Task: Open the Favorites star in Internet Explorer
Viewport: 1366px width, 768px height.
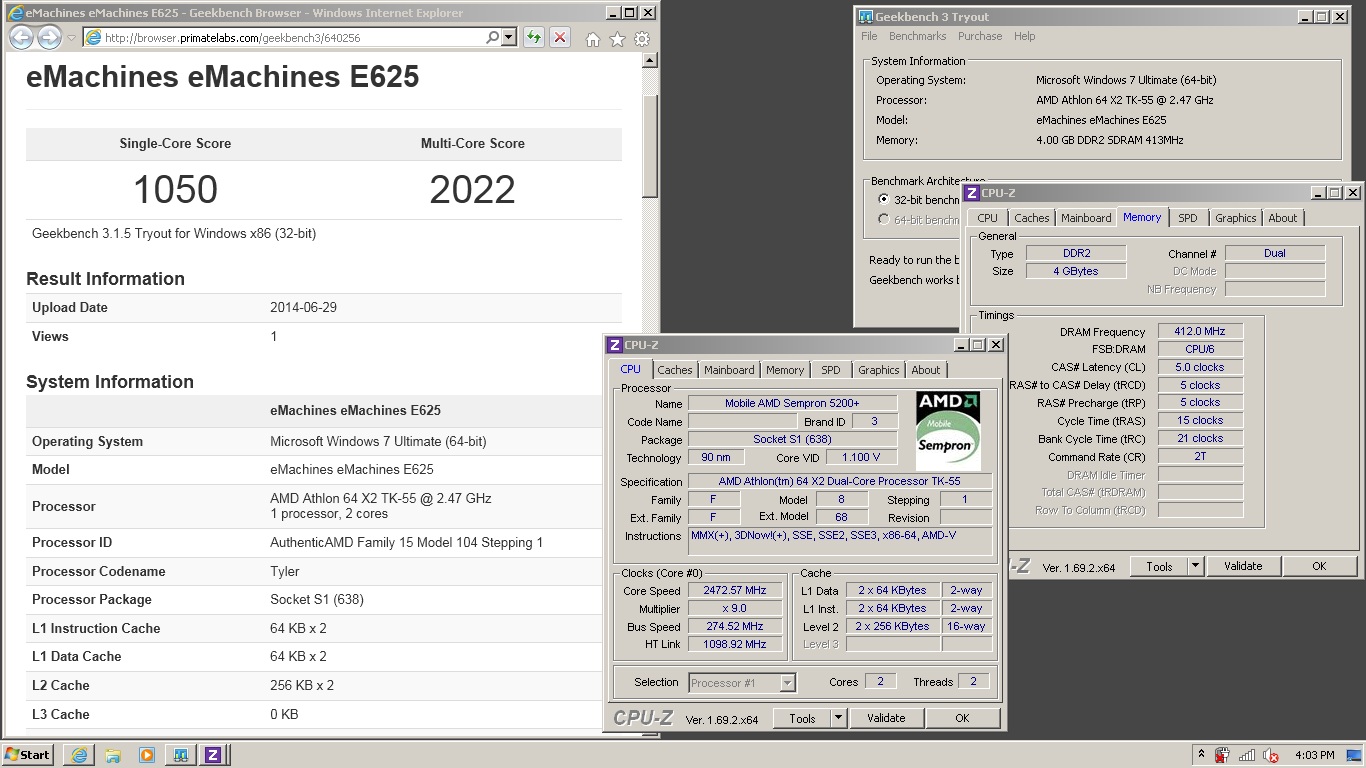Action: coord(617,39)
